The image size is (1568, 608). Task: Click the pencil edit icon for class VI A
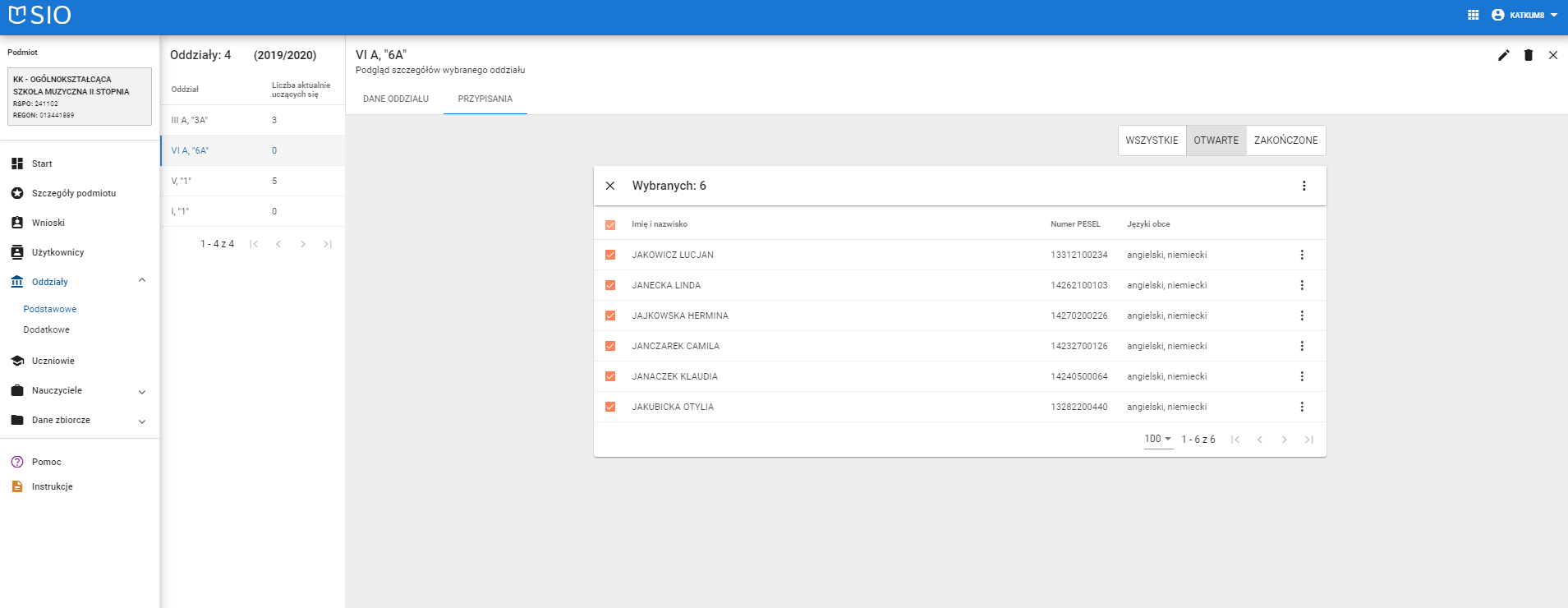point(1503,55)
